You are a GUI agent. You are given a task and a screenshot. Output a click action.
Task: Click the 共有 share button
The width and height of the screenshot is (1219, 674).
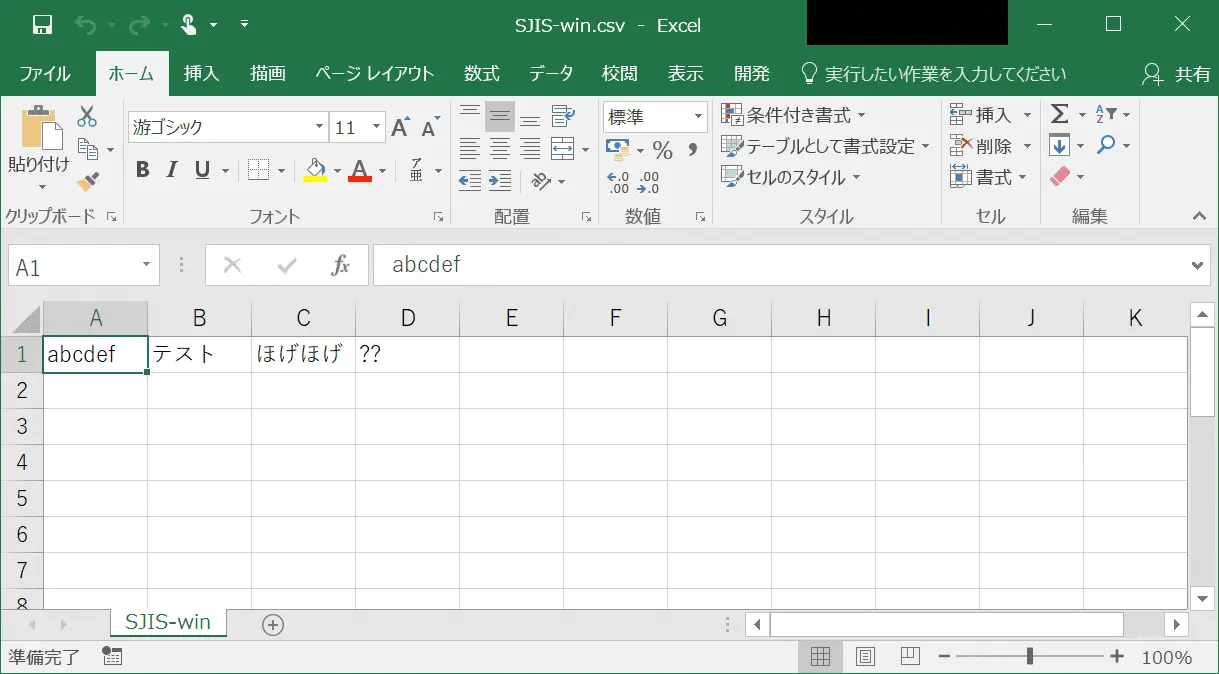(x=1177, y=74)
